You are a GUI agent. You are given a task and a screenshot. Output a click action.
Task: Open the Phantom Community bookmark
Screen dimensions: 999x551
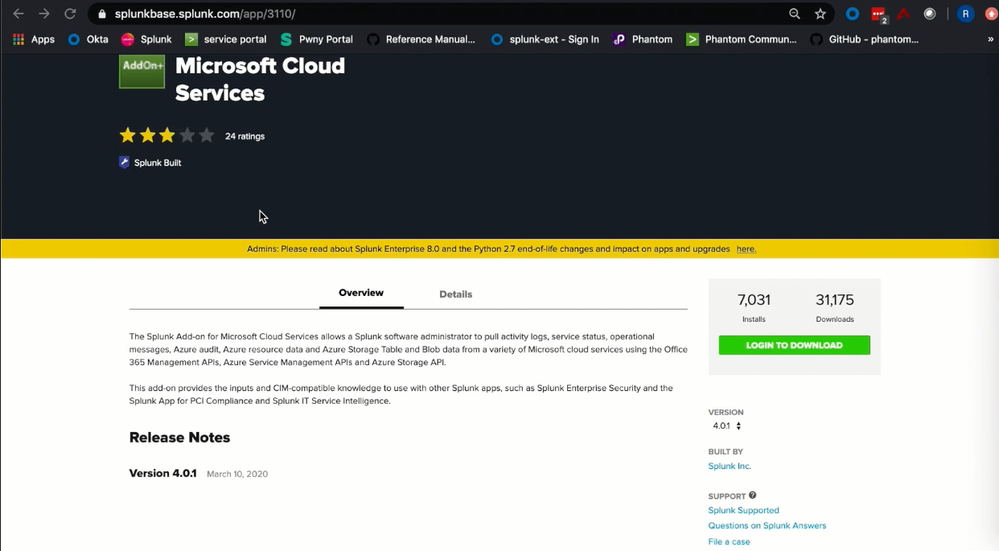point(742,39)
